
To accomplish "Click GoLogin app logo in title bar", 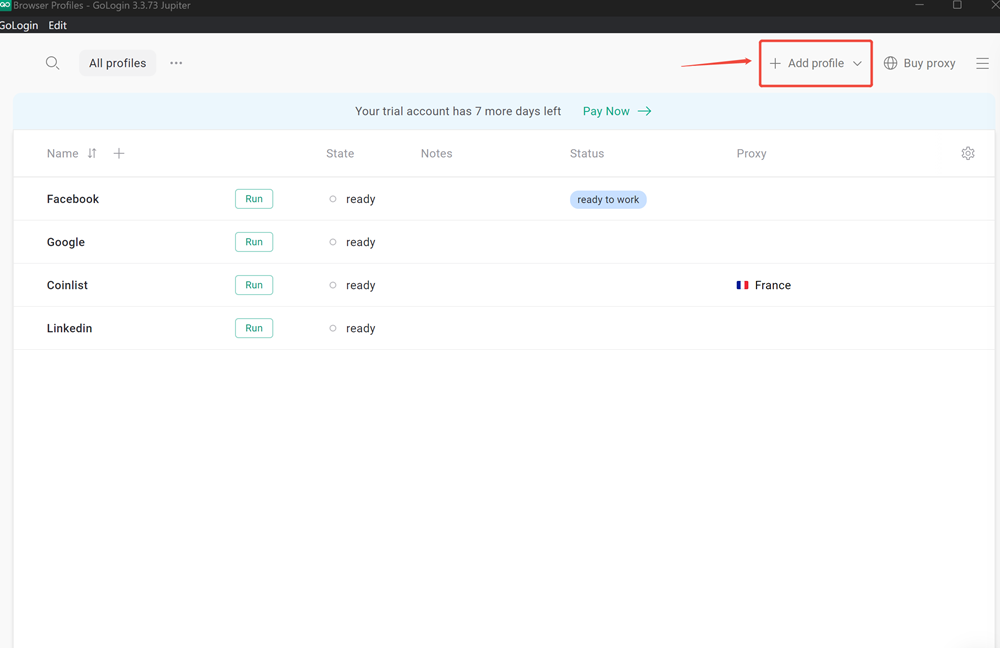I will pos(5,5).
